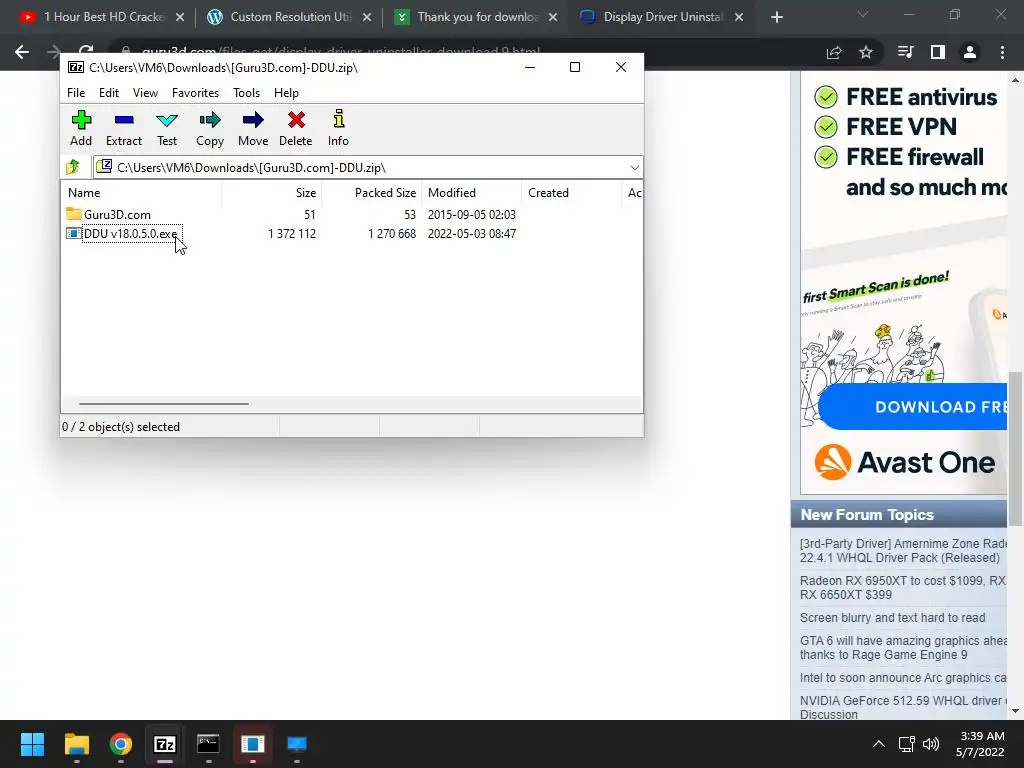Open the Favorites menu in 7-Zip
Viewport: 1024px width, 768px height.
[x=195, y=93]
